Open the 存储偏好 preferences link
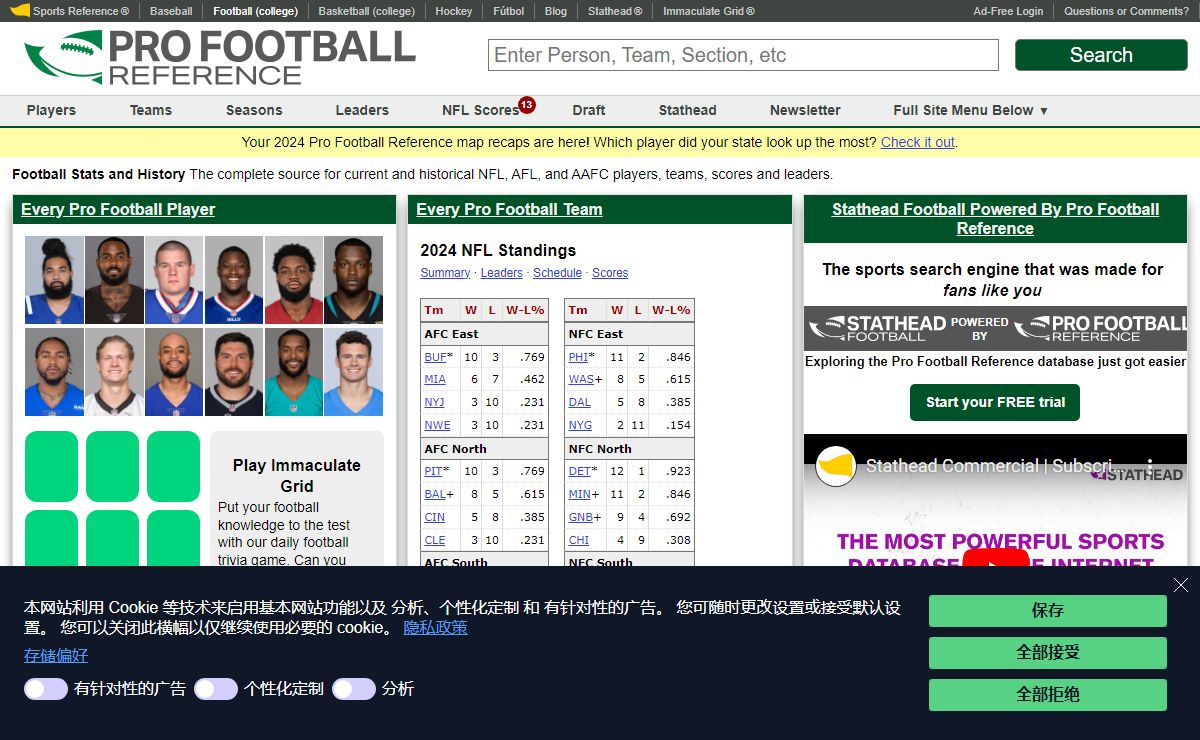The width and height of the screenshot is (1200, 740). click(x=56, y=655)
